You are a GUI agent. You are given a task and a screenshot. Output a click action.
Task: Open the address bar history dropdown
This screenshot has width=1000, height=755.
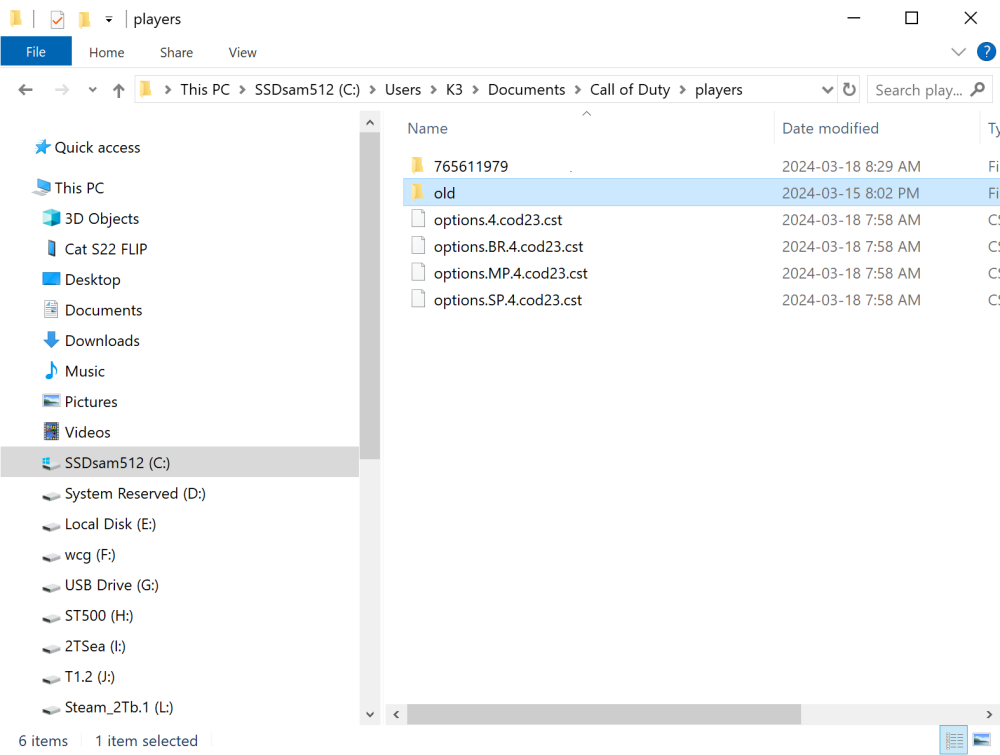coord(827,90)
